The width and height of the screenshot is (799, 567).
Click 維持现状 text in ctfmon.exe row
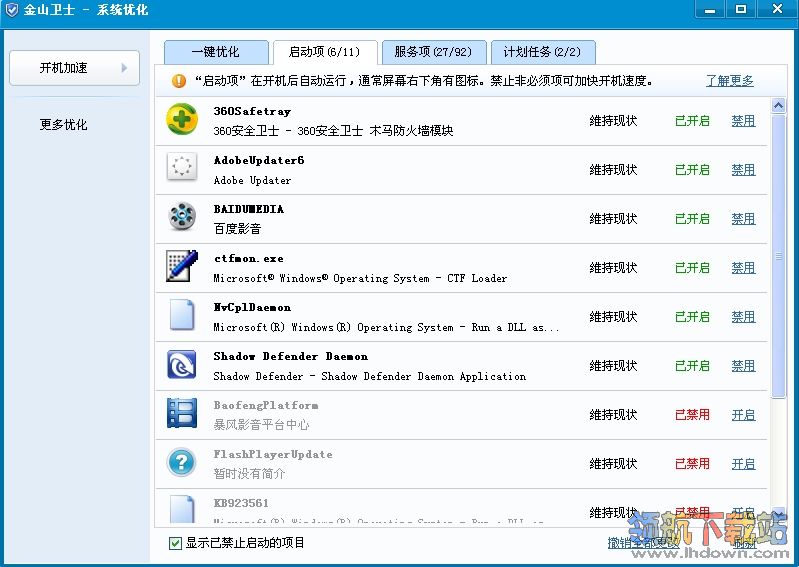point(613,267)
